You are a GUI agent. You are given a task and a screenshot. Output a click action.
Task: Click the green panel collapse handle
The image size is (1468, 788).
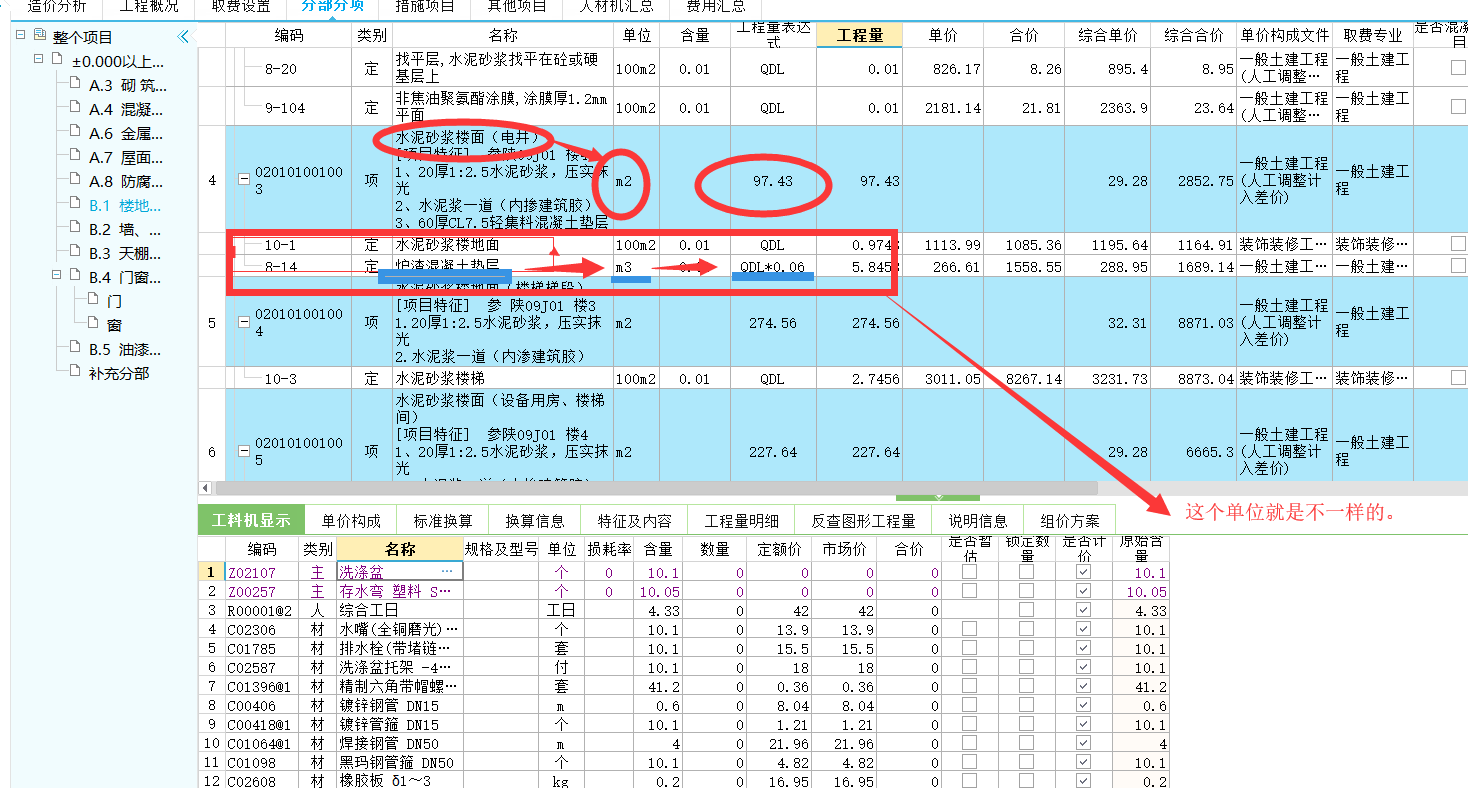[938, 497]
